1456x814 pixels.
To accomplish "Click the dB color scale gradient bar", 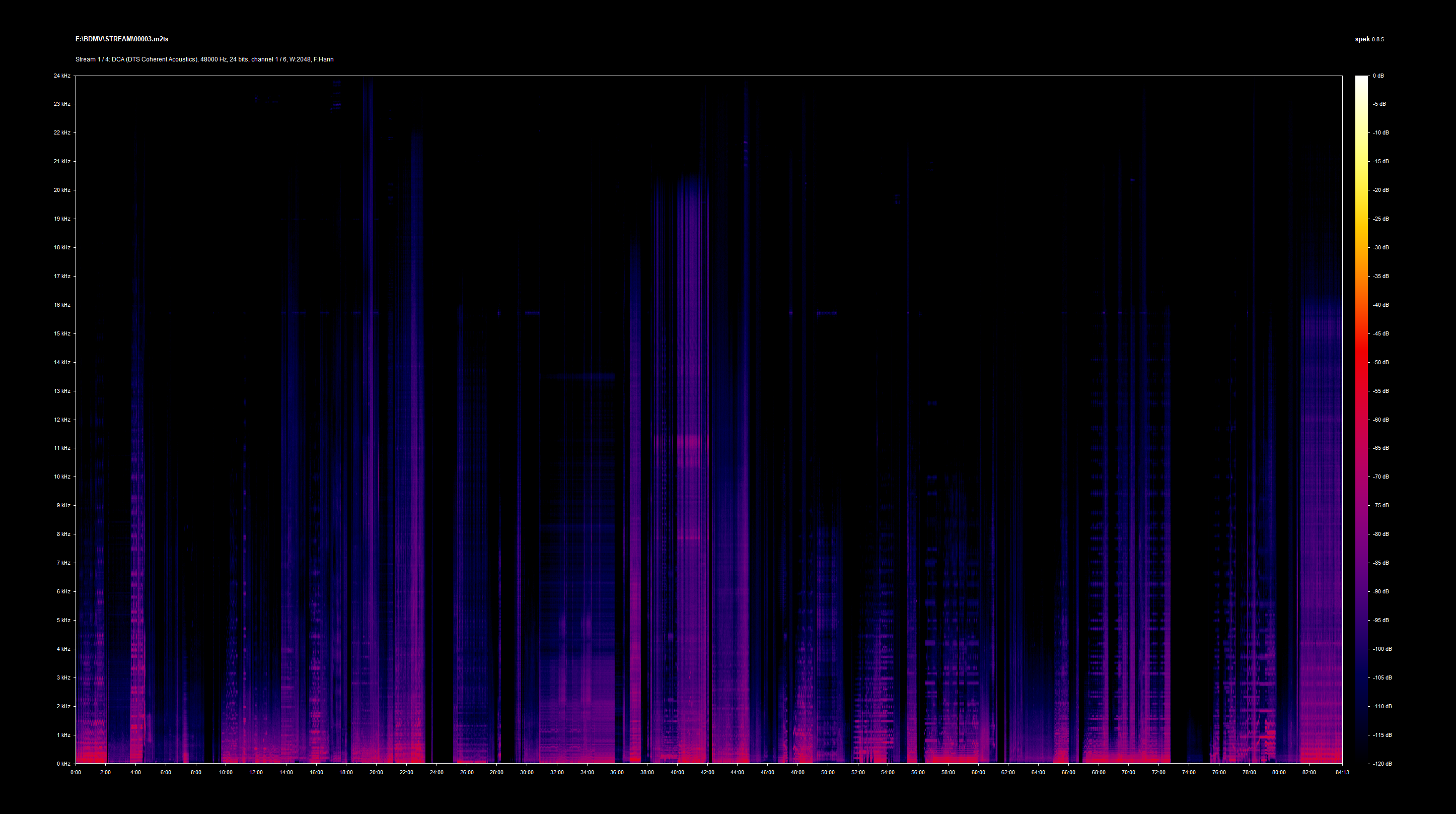I will point(1361,419).
